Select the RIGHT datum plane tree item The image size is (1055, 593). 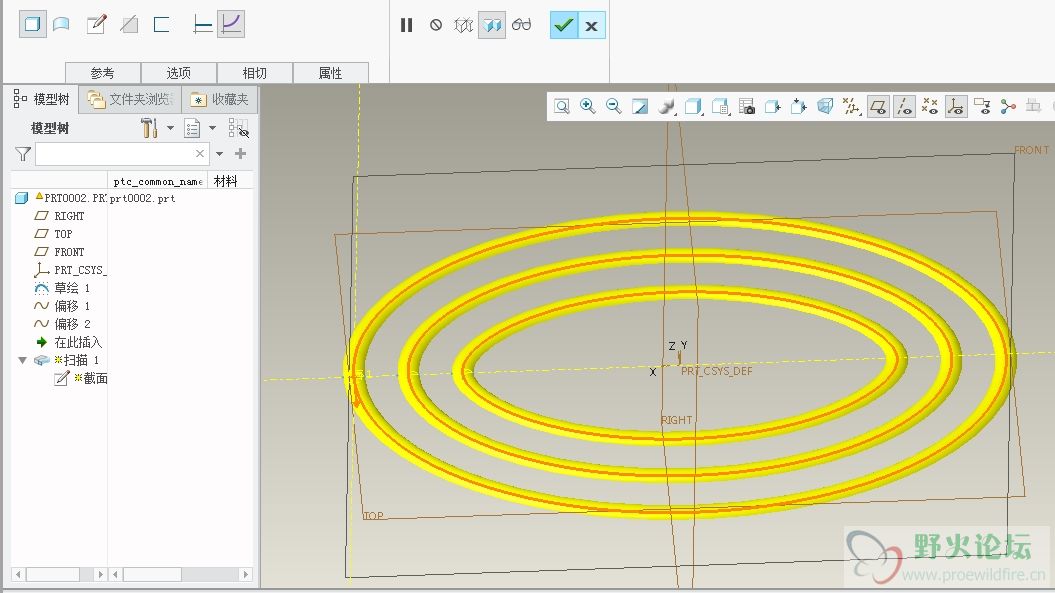point(59,216)
